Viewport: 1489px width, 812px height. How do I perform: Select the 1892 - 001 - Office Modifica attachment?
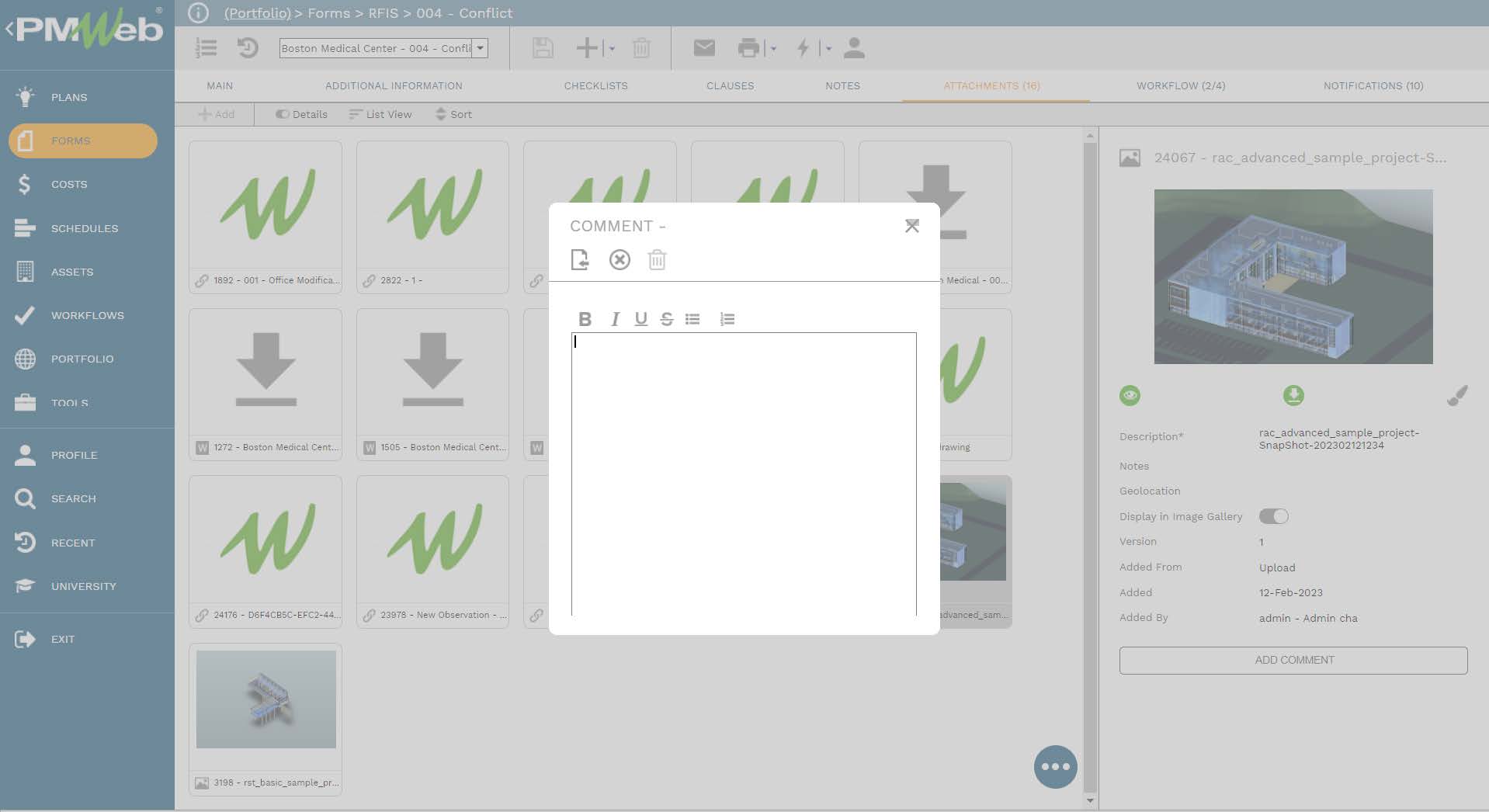266,217
